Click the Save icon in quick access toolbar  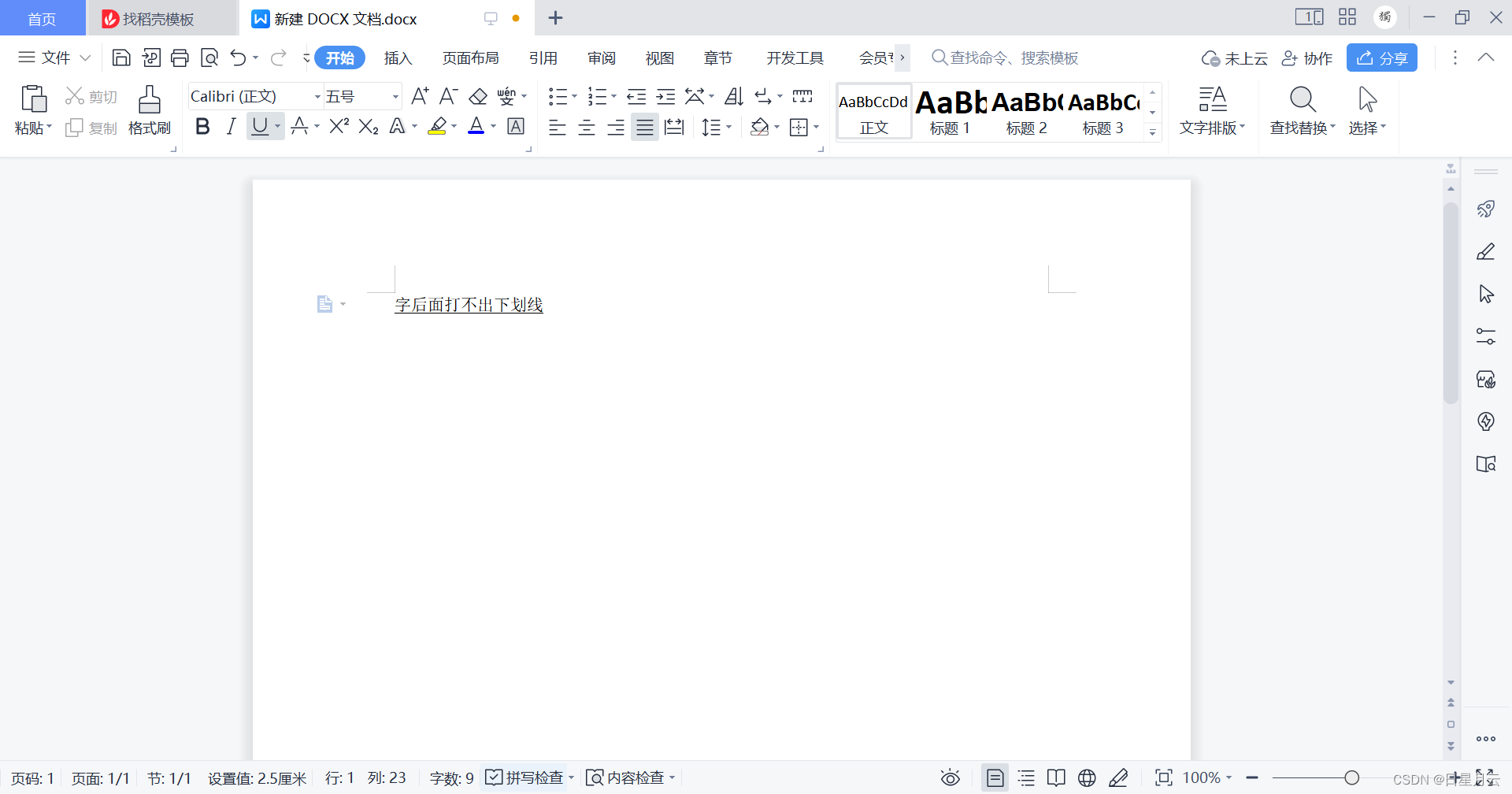[121, 58]
